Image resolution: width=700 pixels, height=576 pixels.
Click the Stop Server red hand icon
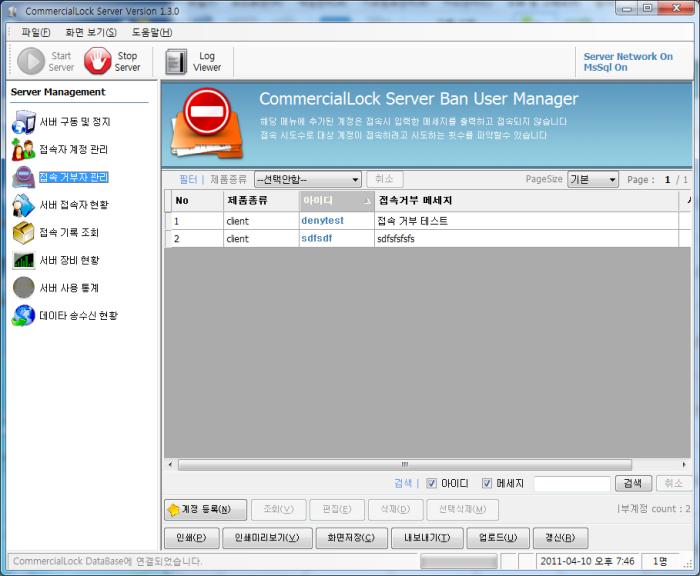(x=98, y=61)
